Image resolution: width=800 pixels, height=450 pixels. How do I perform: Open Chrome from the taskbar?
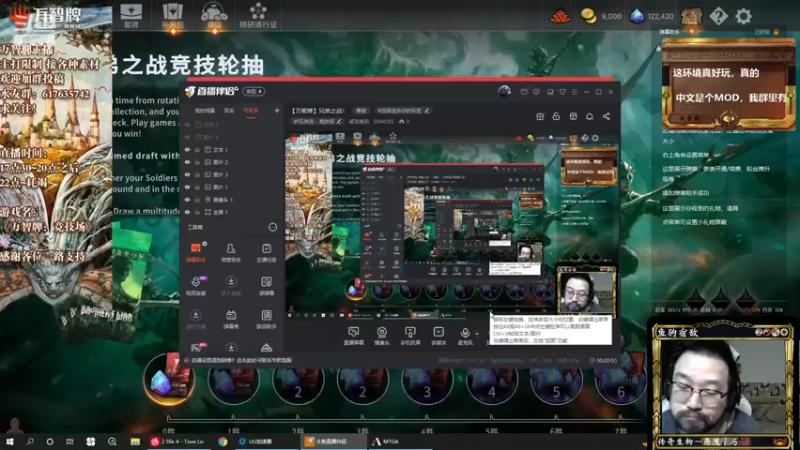pos(223,441)
